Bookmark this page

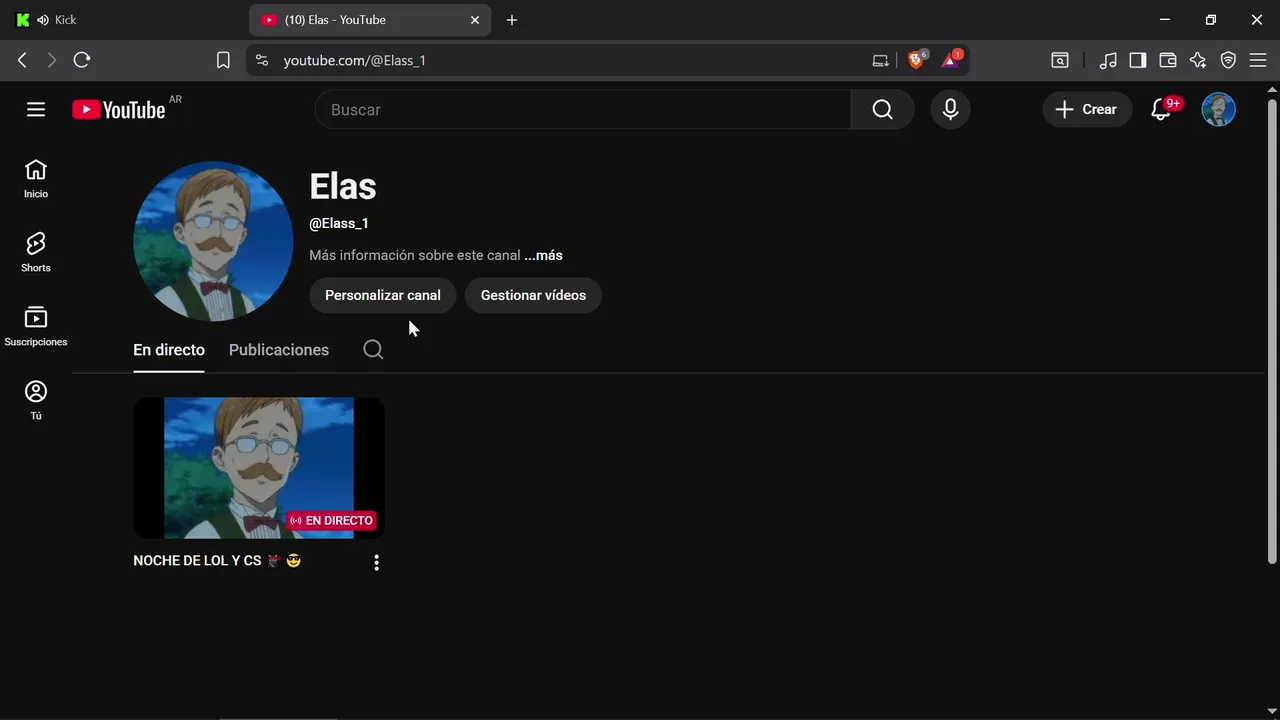(223, 60)
